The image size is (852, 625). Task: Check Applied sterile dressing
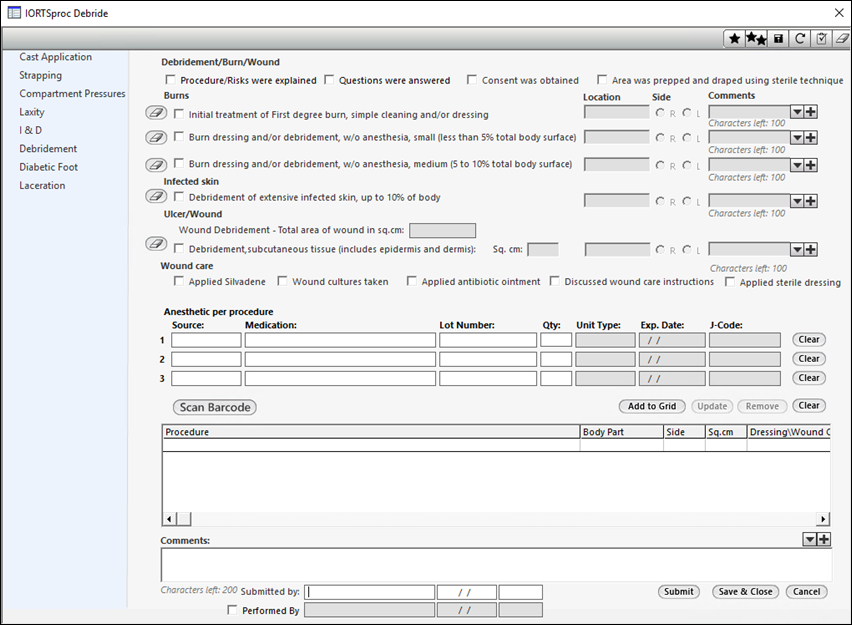point(730,282)
